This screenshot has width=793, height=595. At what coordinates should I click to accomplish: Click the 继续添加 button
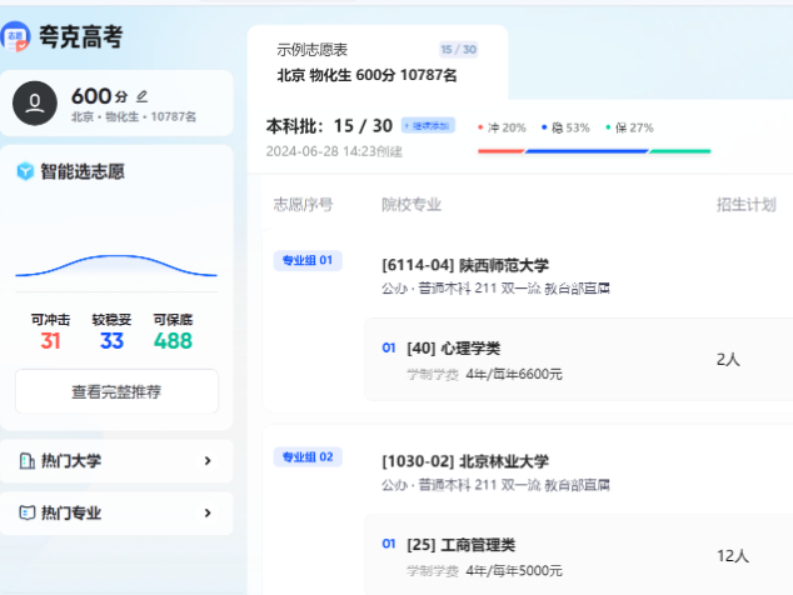[428, 125]
